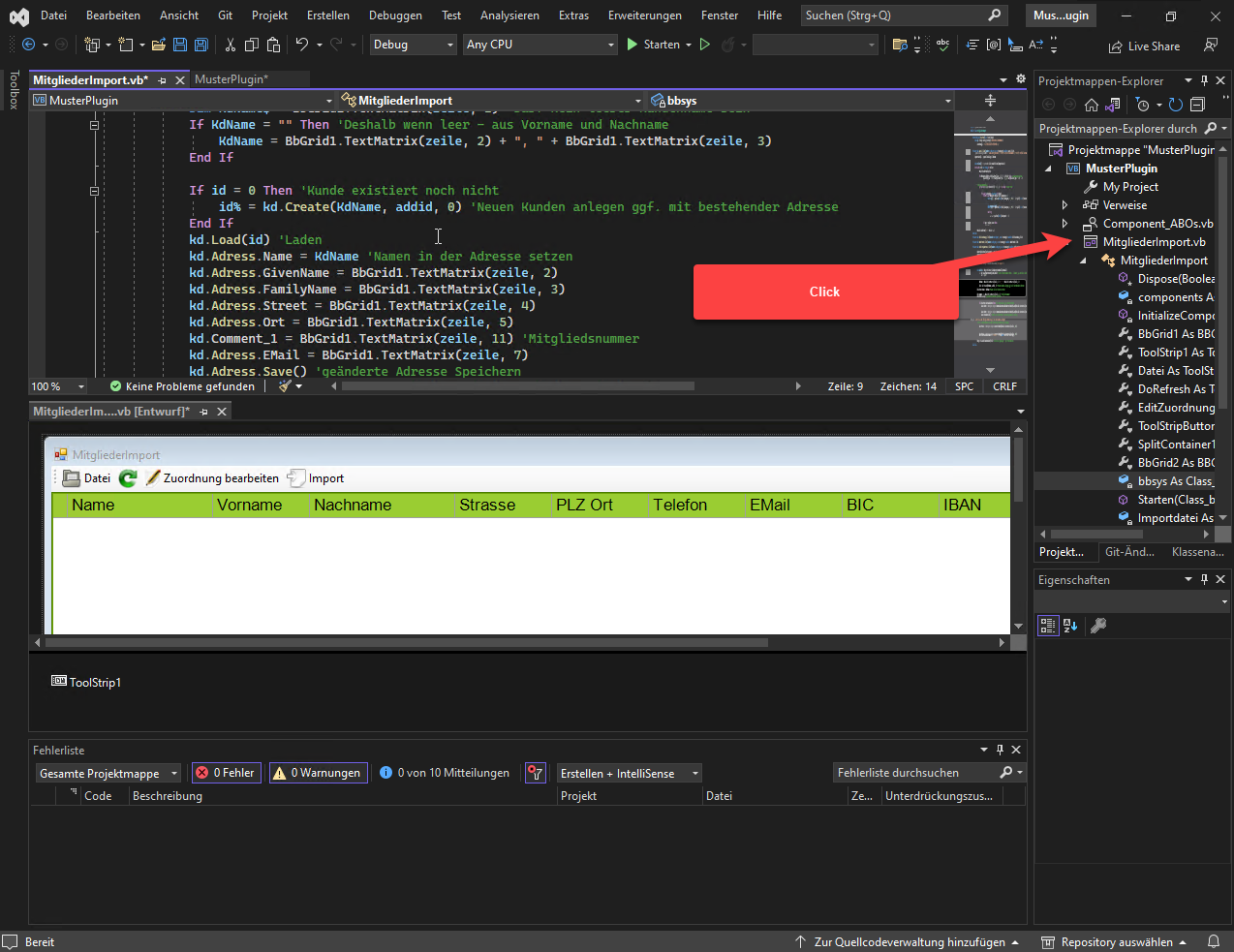Open the Debug configuration dropdown
Viewport: 1234px width, 952px height.
(413, 45)
